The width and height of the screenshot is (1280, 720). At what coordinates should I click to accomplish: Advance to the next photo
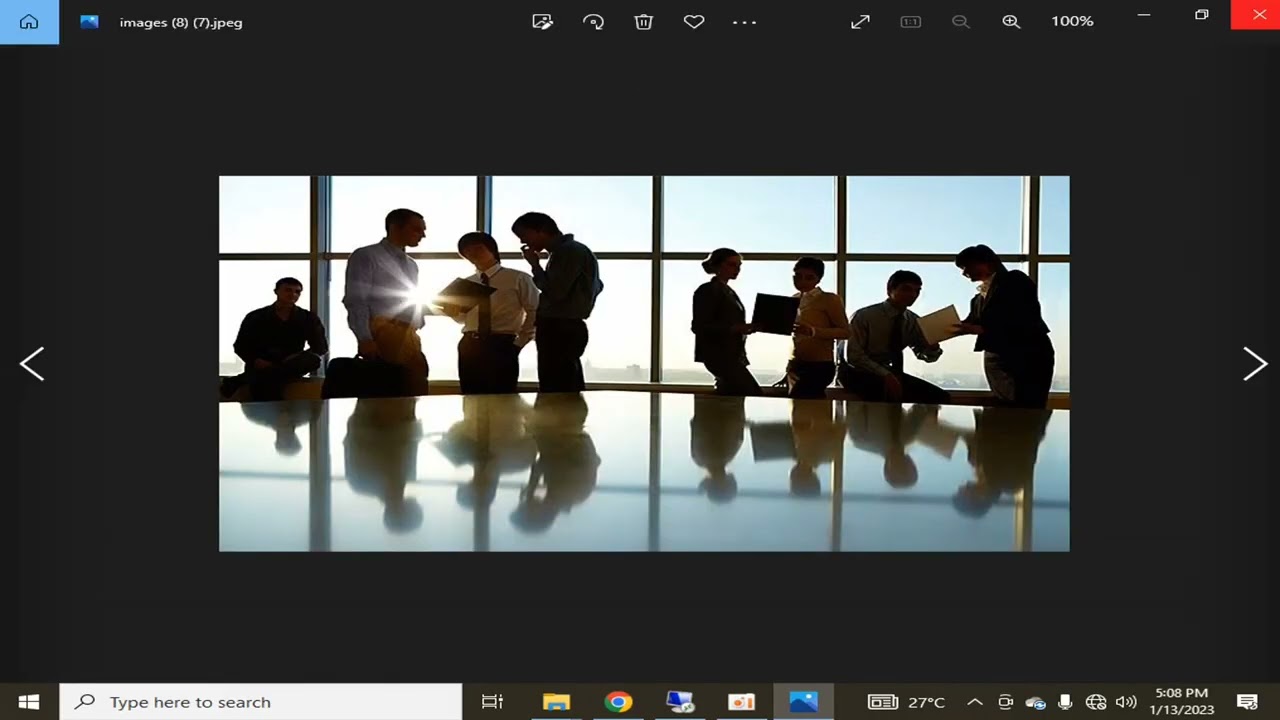click(1255, 364)
